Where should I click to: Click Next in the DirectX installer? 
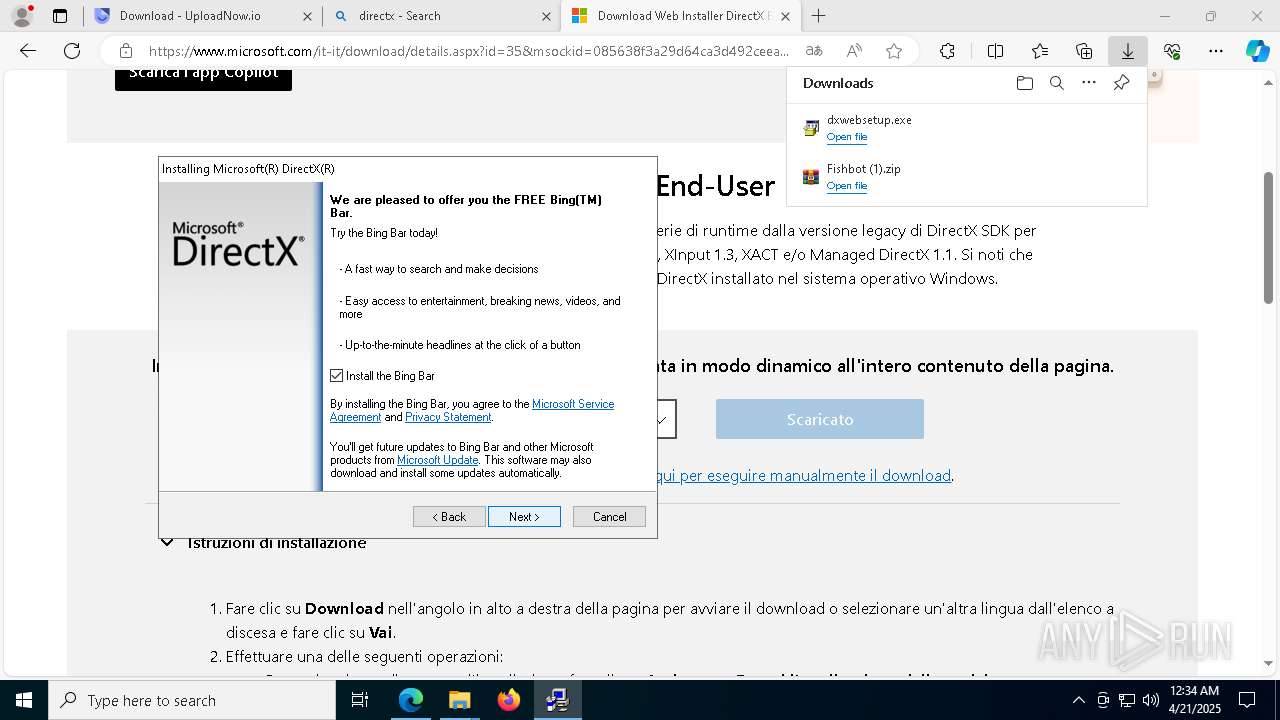coord(524,517)
